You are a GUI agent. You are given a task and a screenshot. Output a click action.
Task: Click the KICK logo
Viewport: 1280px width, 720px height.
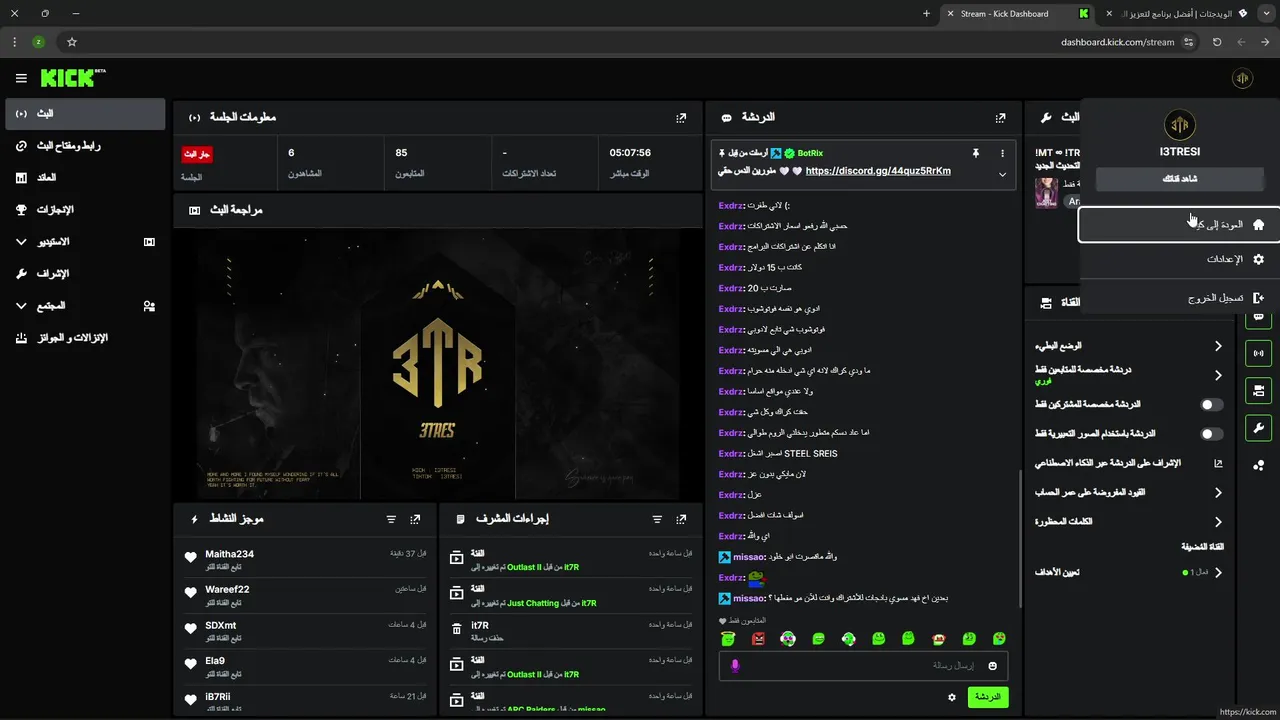click(x=73, y=78)
